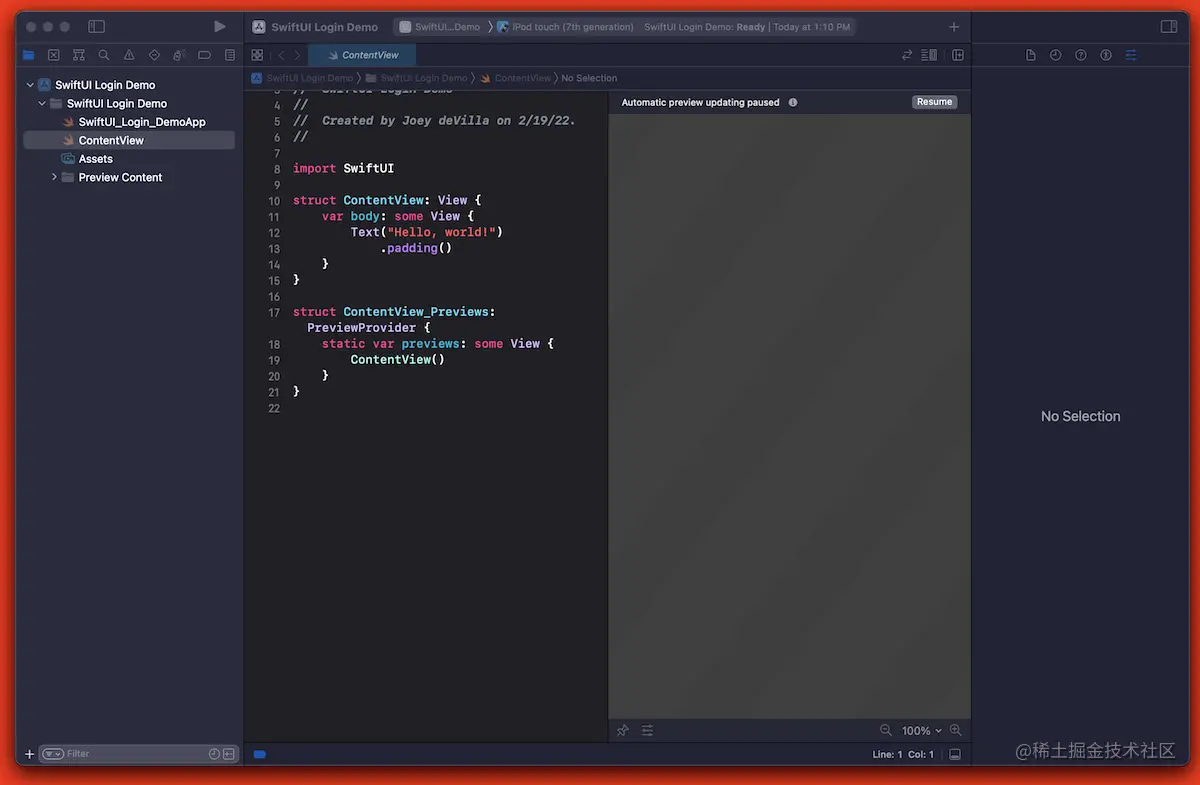This screenshot has height=785, width=1200.
Task: Collapse the SwiftUI Login Demo project root
Action: point(30,85)
